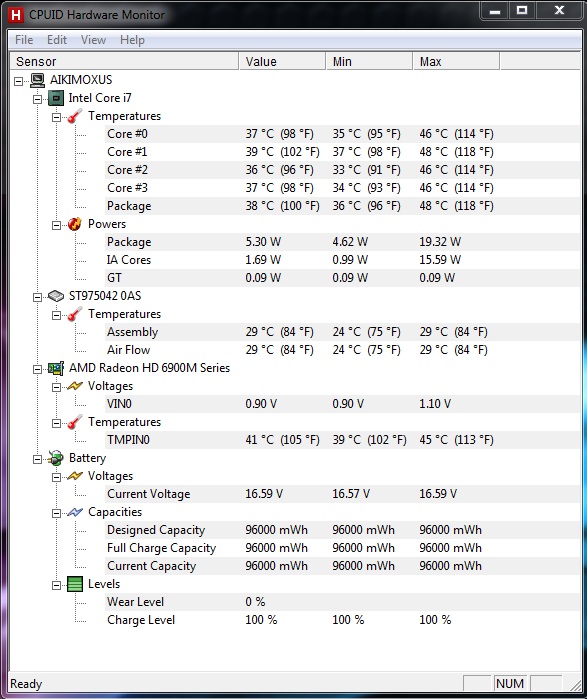Collapse the AMD Radeon HD 6900M node
This screenshot has width=587, height=699.
click(37, 369)
